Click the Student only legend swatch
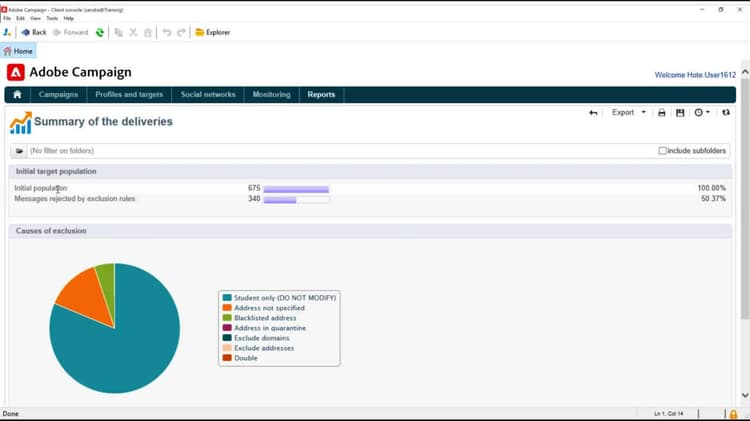Viewport: 750px width, 421px height. [227, 298]
